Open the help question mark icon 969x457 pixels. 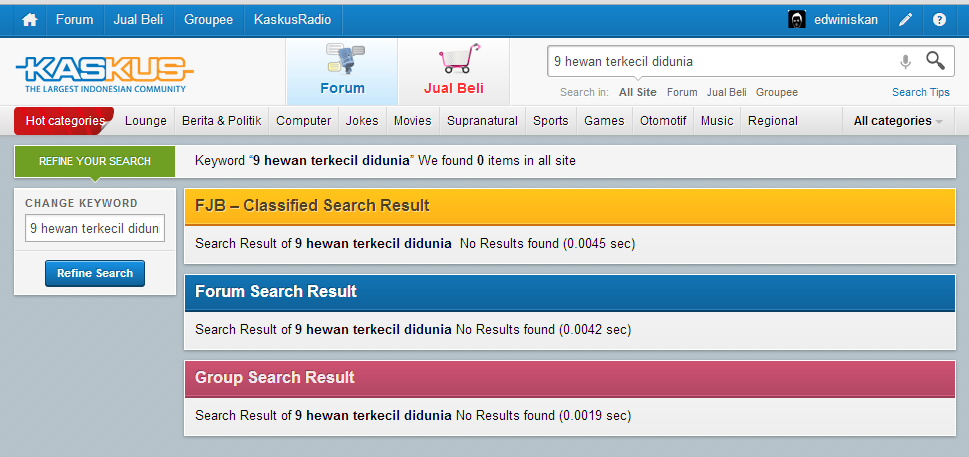(x=939, y=20)
